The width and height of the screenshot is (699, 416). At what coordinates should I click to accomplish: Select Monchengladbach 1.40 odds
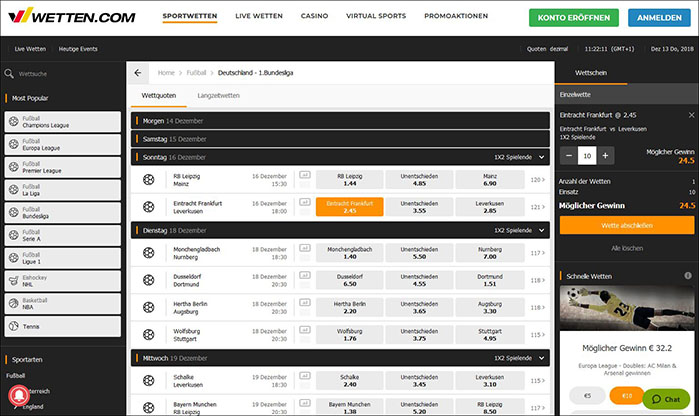(350, 253)
